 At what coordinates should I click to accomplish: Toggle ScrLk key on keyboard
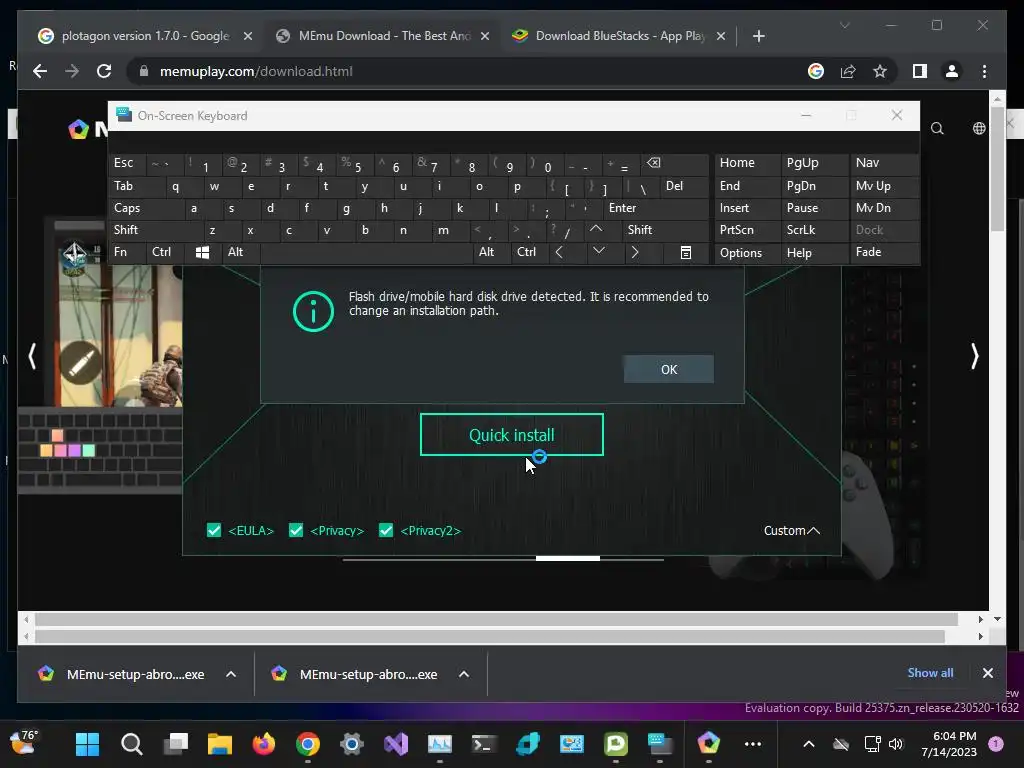pos(814,230)
